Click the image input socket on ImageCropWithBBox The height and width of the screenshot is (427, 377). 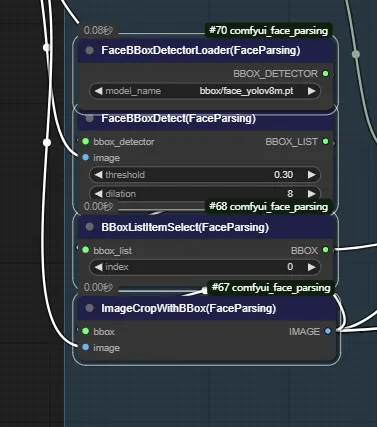[86, 347]
